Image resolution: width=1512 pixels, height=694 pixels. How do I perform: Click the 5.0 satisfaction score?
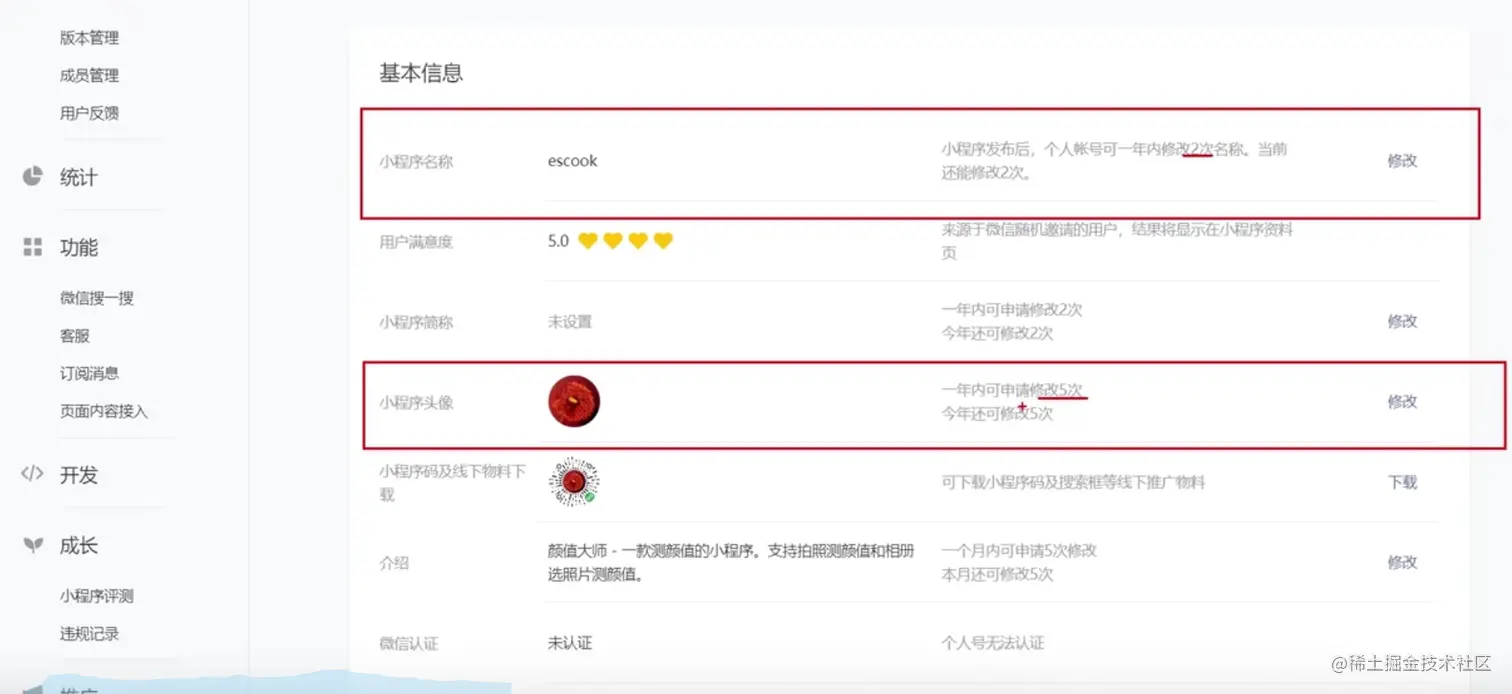558,241
